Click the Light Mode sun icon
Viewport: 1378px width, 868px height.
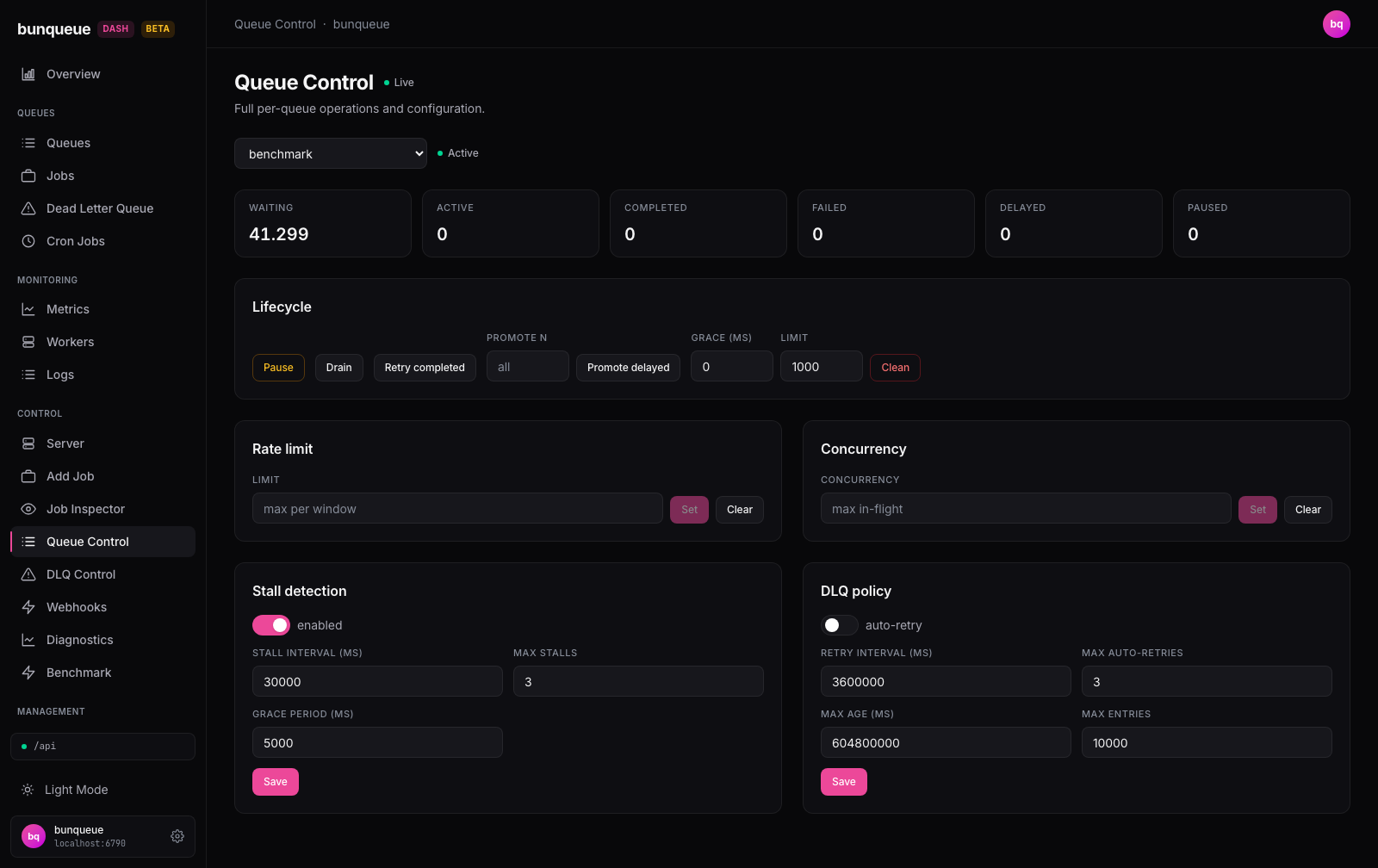click(28, 790)
